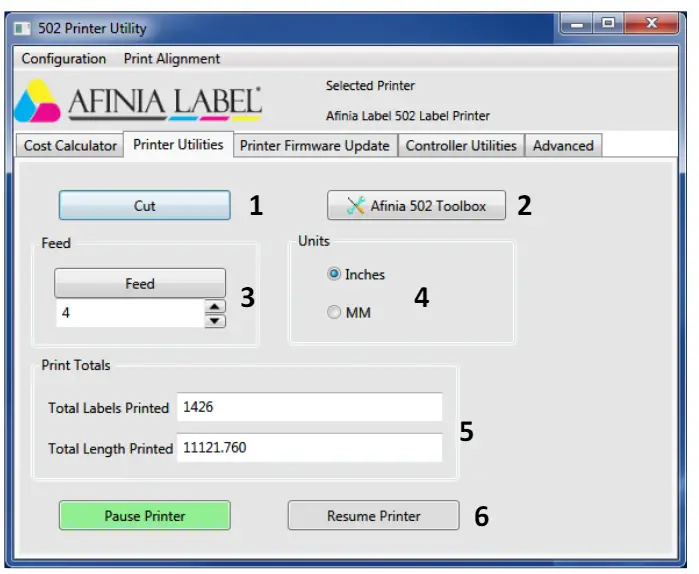Click the Afinia 502 Toolbox wrench icon
Image resolution: width=699 pixels, height=574 pixels.
click(x=356, y=206)
